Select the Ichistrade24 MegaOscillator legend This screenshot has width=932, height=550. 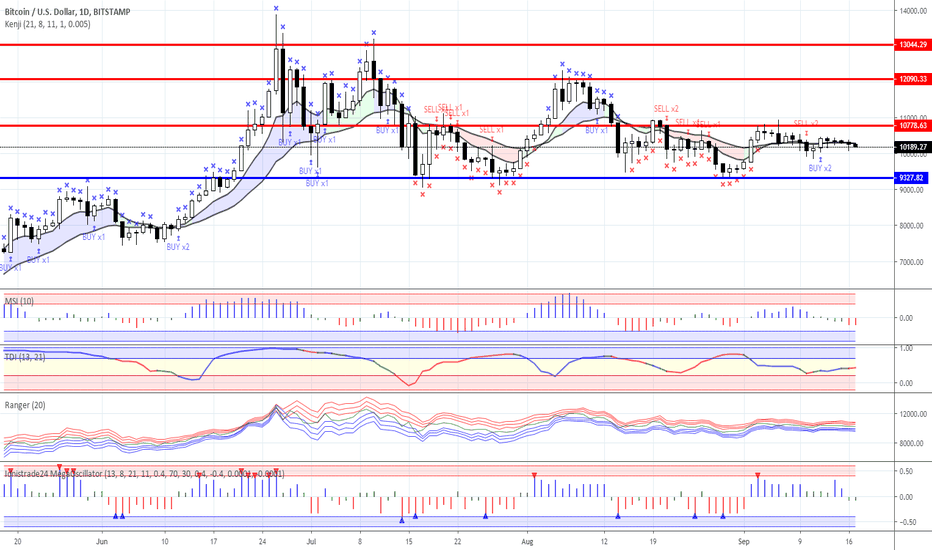(x=144, y=473)
